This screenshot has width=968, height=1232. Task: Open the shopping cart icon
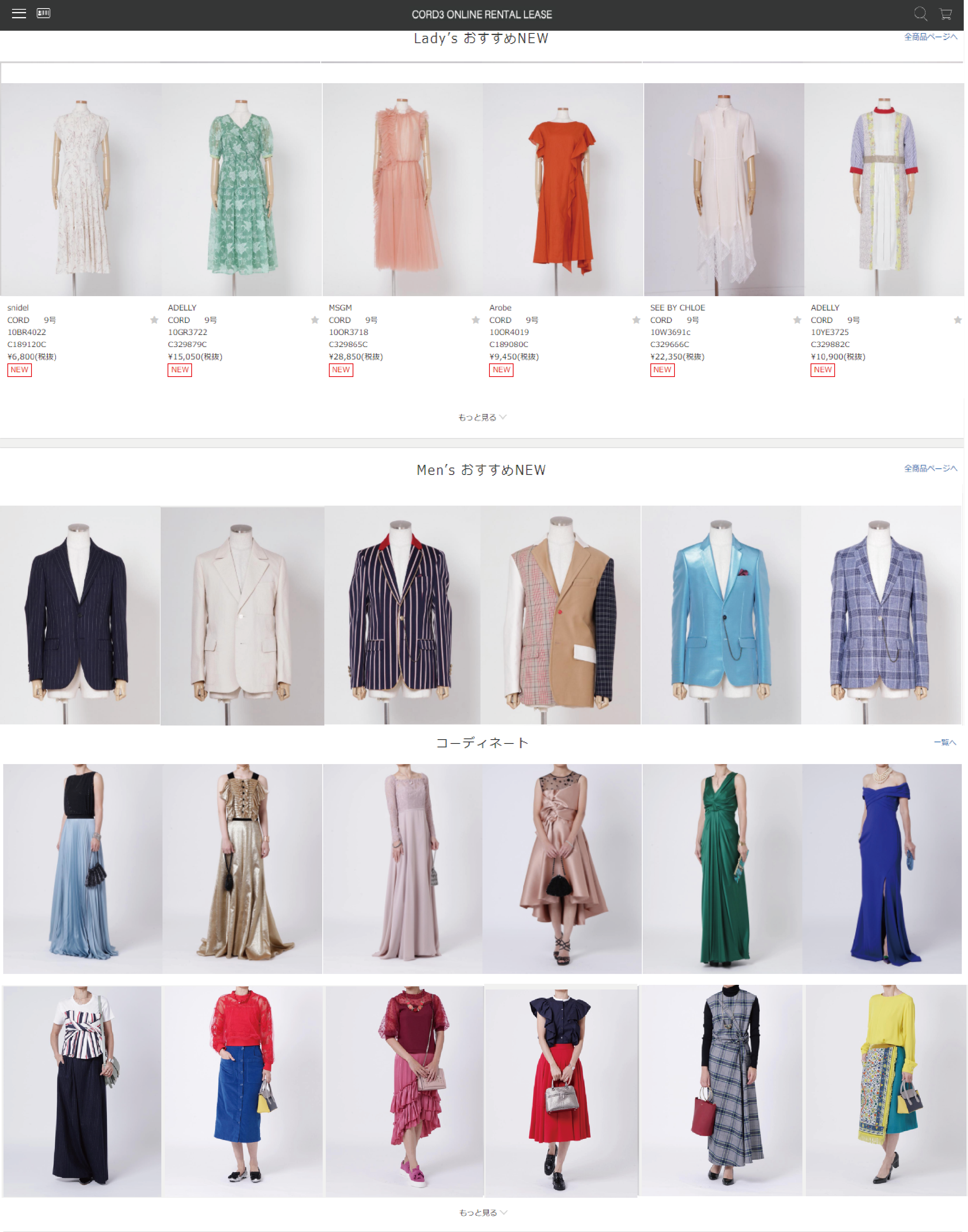(945, 14)
